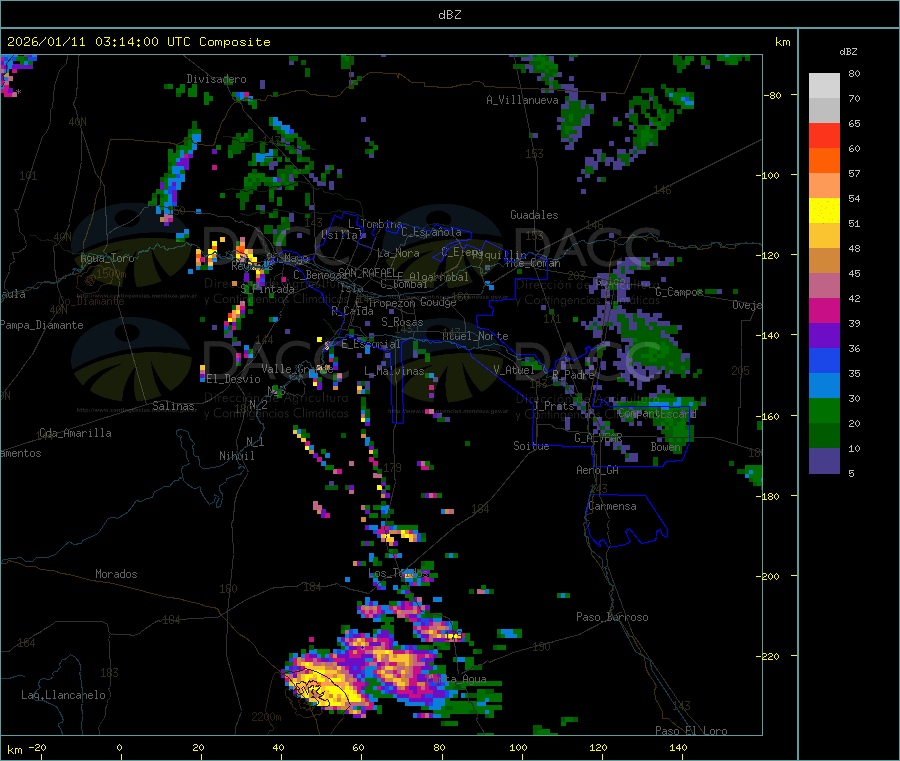Click the 'El_Desvio' map label
900x761 pixels.
pos(233,379)
